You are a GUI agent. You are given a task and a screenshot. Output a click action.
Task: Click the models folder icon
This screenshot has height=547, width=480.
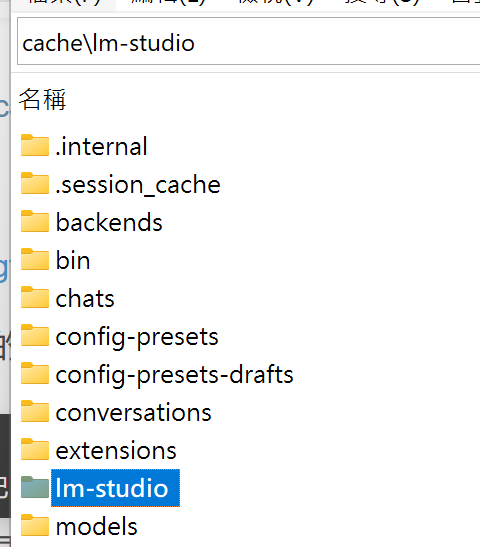[x=35, y=525]
